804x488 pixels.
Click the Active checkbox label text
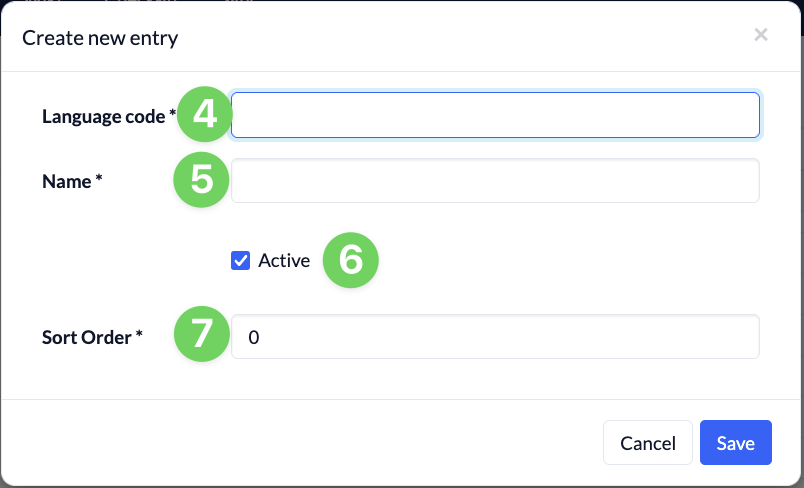(284, 260)
